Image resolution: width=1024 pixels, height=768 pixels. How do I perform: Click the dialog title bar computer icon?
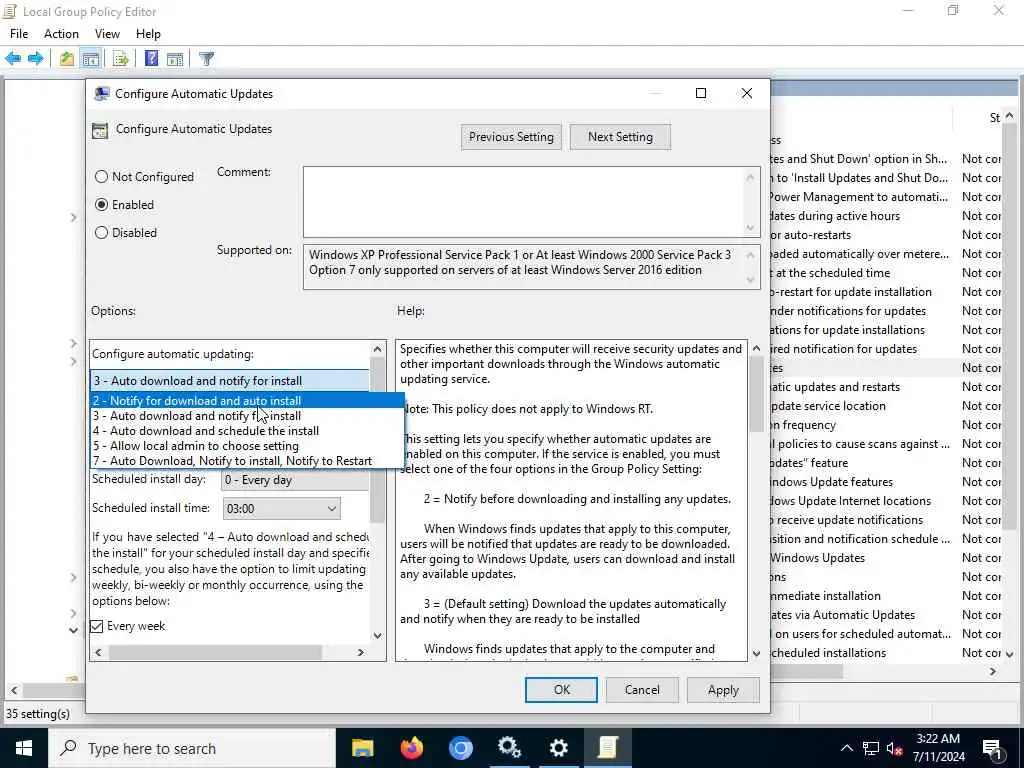point(101,93)
